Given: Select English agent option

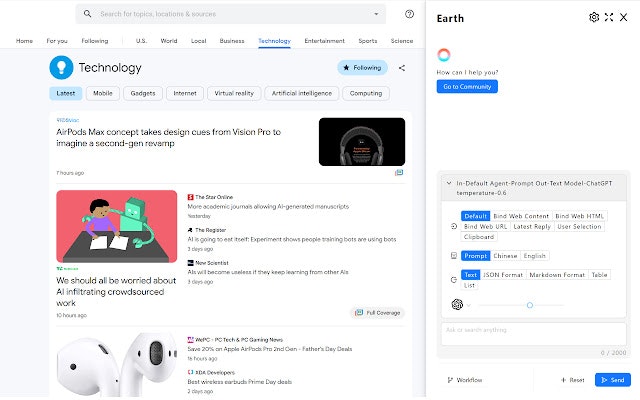Looking at the screenshot, I should coord(534,256).
